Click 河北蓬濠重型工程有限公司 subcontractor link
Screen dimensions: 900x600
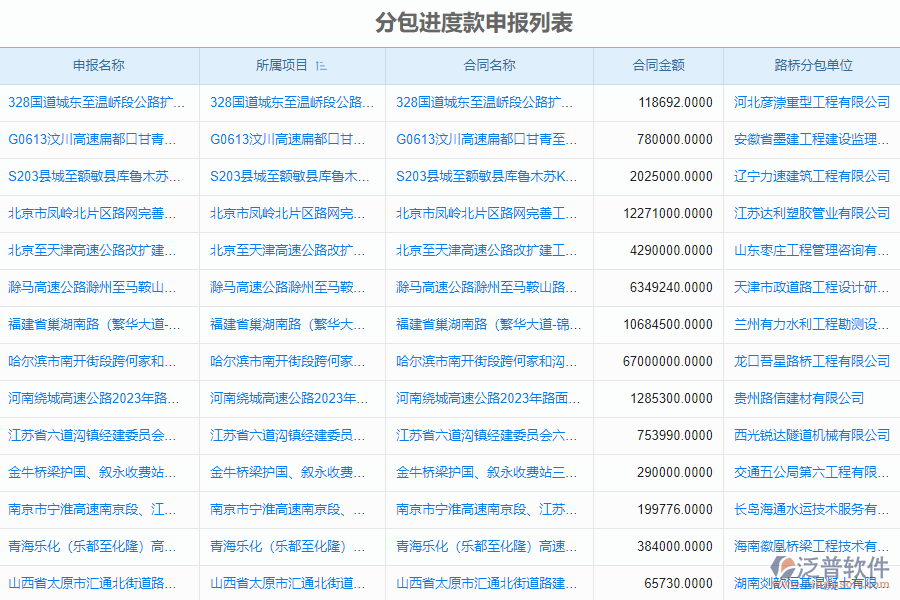(x=811, y=102)
